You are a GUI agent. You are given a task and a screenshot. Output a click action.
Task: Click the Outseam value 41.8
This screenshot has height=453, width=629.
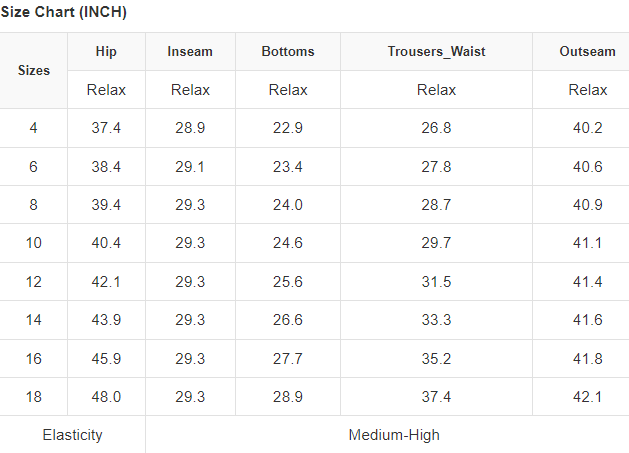pyautogui.click(x=587, y=358)
